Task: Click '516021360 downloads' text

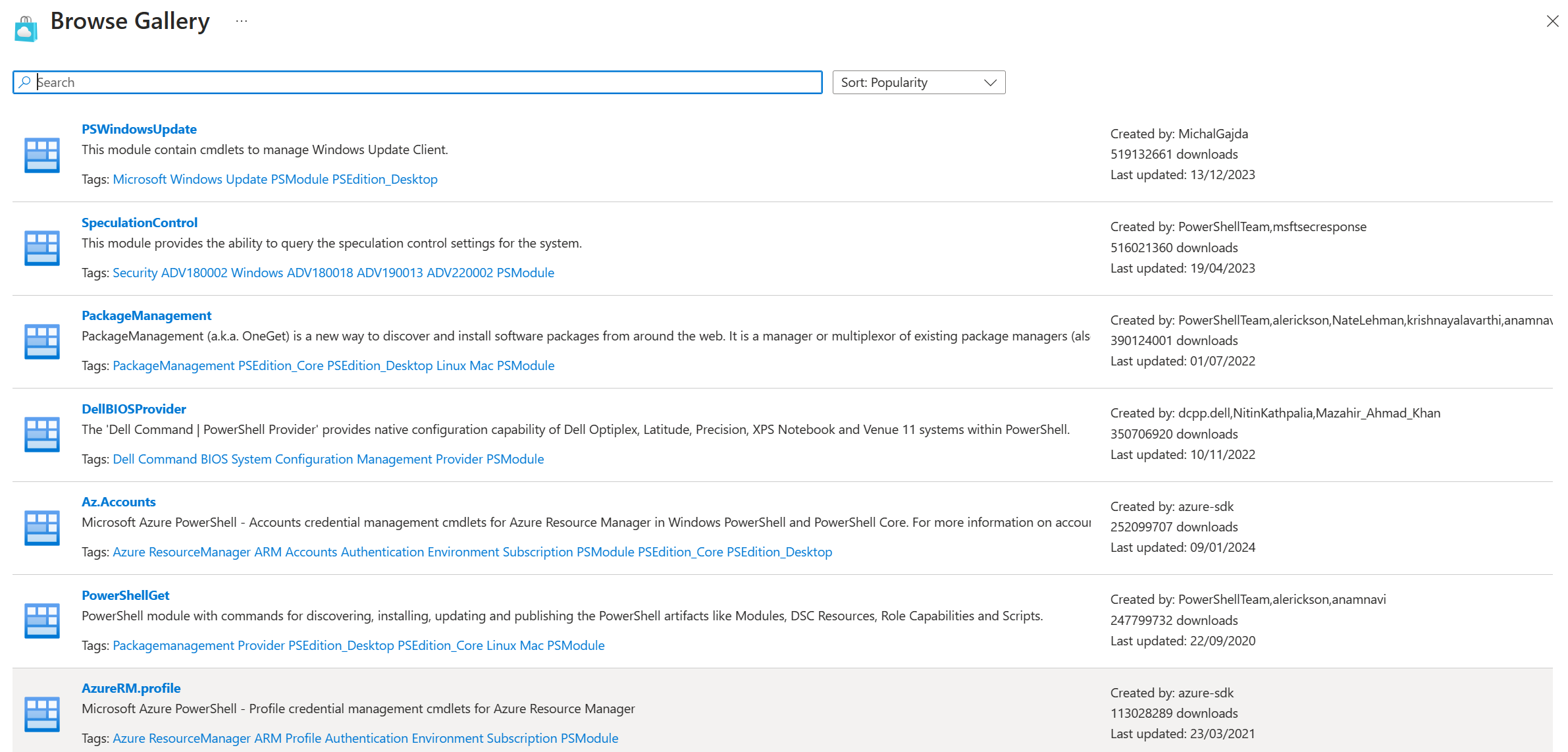Action: 1174,248
